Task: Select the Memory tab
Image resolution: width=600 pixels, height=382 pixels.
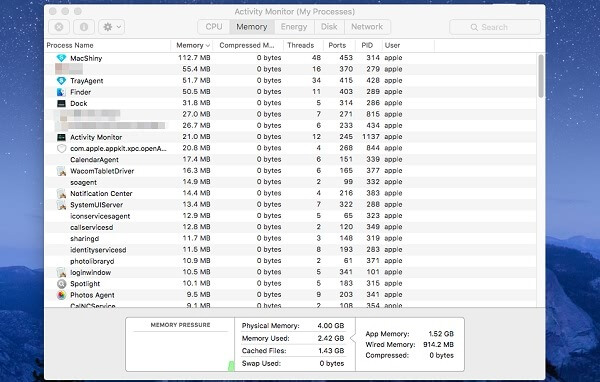Action: click(252, 27)
